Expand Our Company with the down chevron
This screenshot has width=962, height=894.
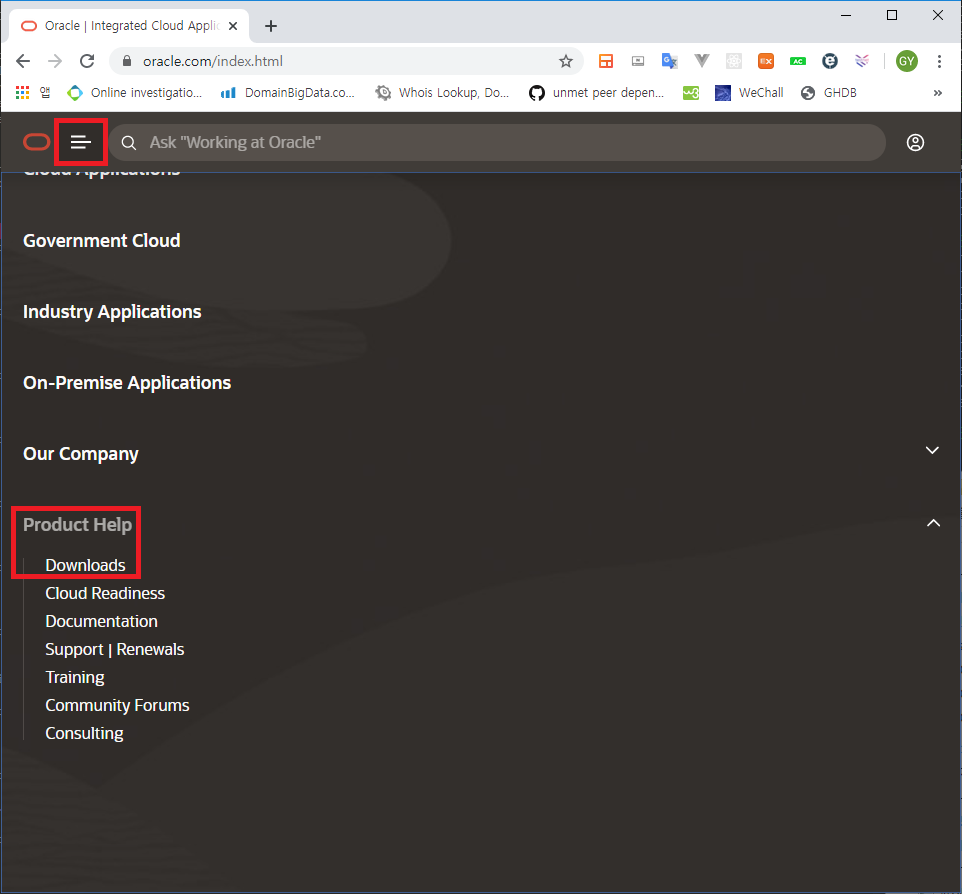[x=932, y=450]
